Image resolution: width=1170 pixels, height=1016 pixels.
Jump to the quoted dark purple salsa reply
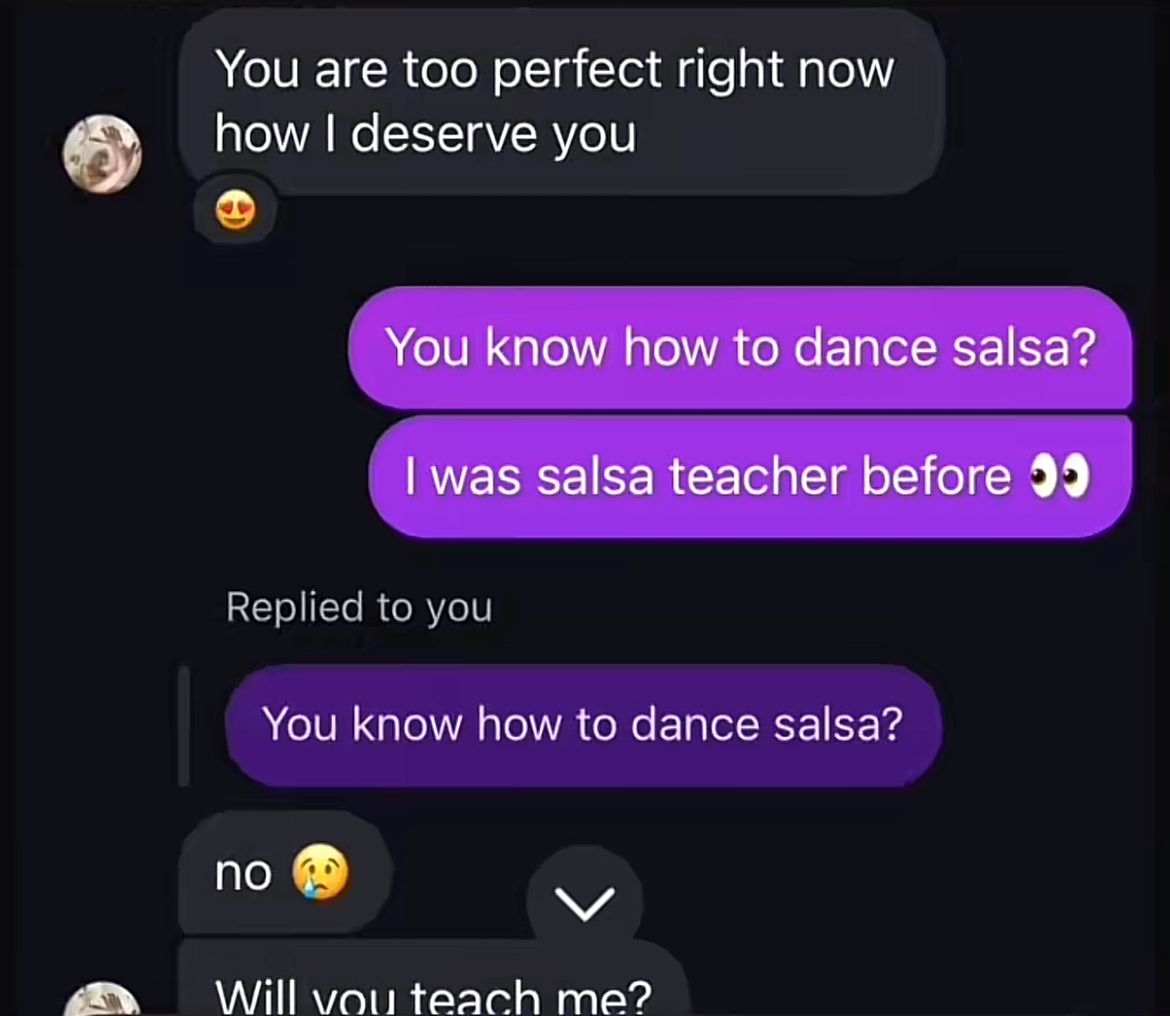(x=583, y=724)
